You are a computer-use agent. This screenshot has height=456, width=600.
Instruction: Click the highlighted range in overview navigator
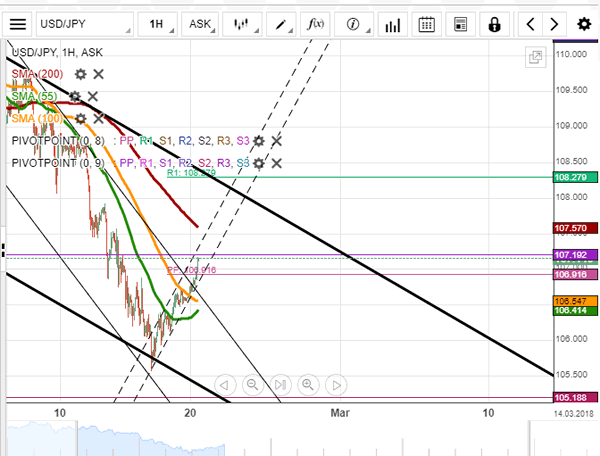click(303, 439)
